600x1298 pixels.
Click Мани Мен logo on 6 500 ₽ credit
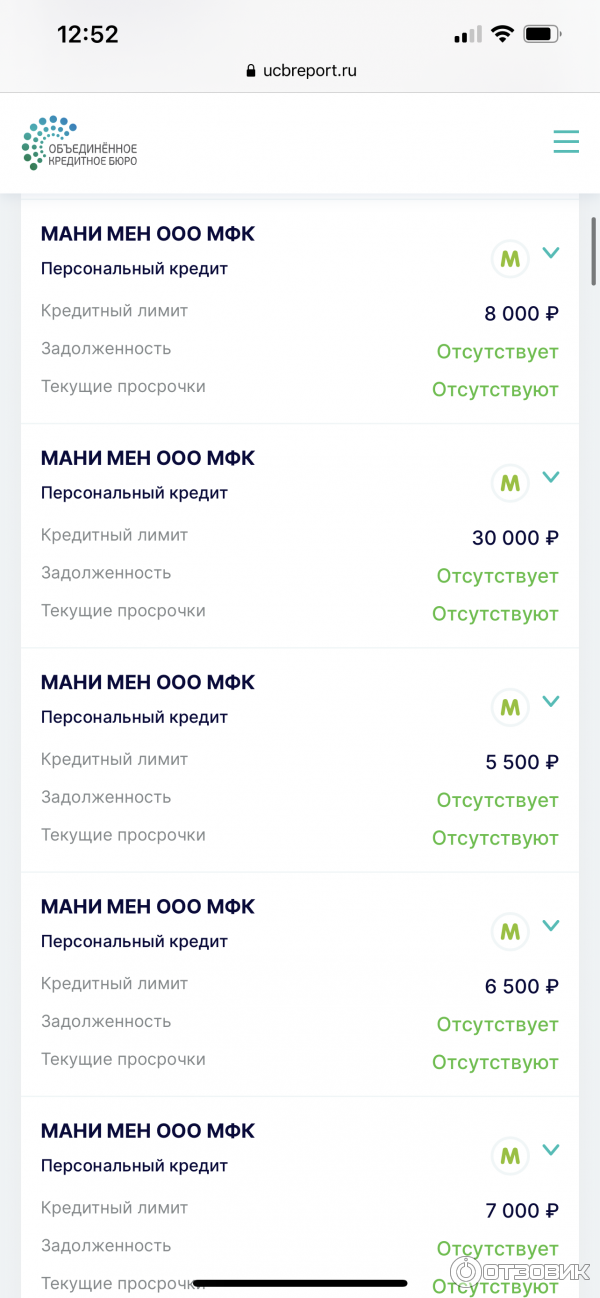[510, 932]
